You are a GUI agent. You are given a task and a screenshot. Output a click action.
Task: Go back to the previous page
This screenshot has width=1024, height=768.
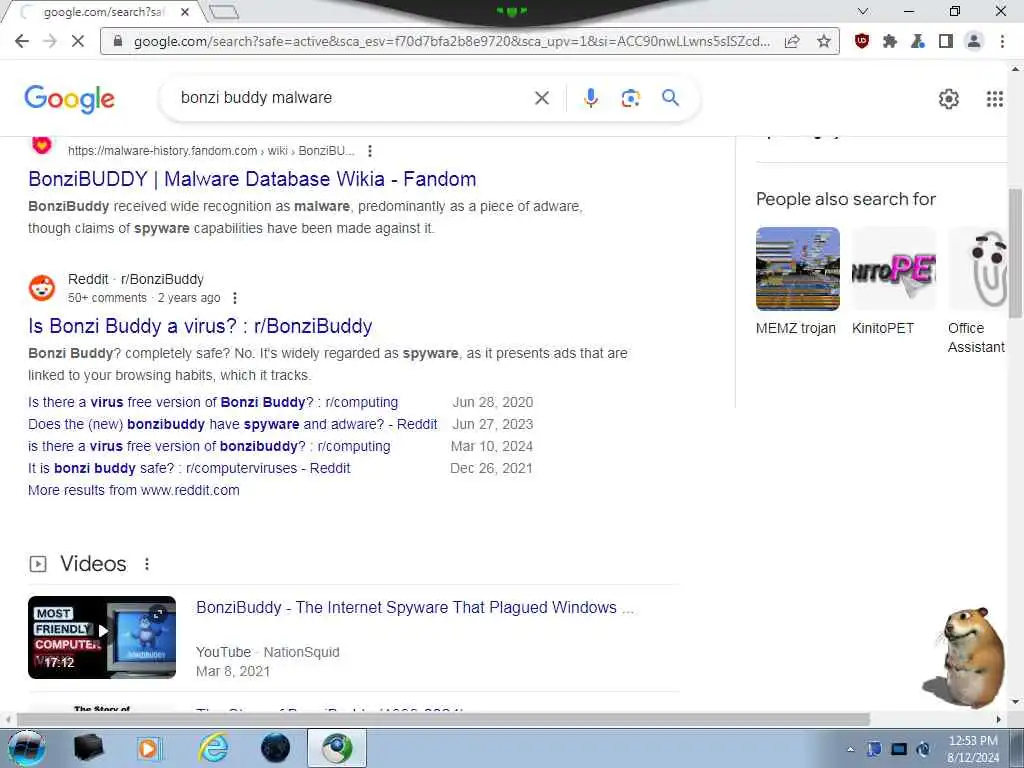[22, 41]
